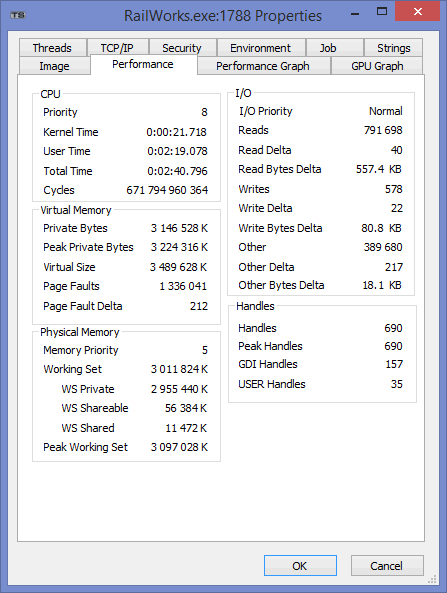This screenshot has height=593, width=447.
Task: Select the Kernel Time value 0:00:21.718
Action: point(177,132)
